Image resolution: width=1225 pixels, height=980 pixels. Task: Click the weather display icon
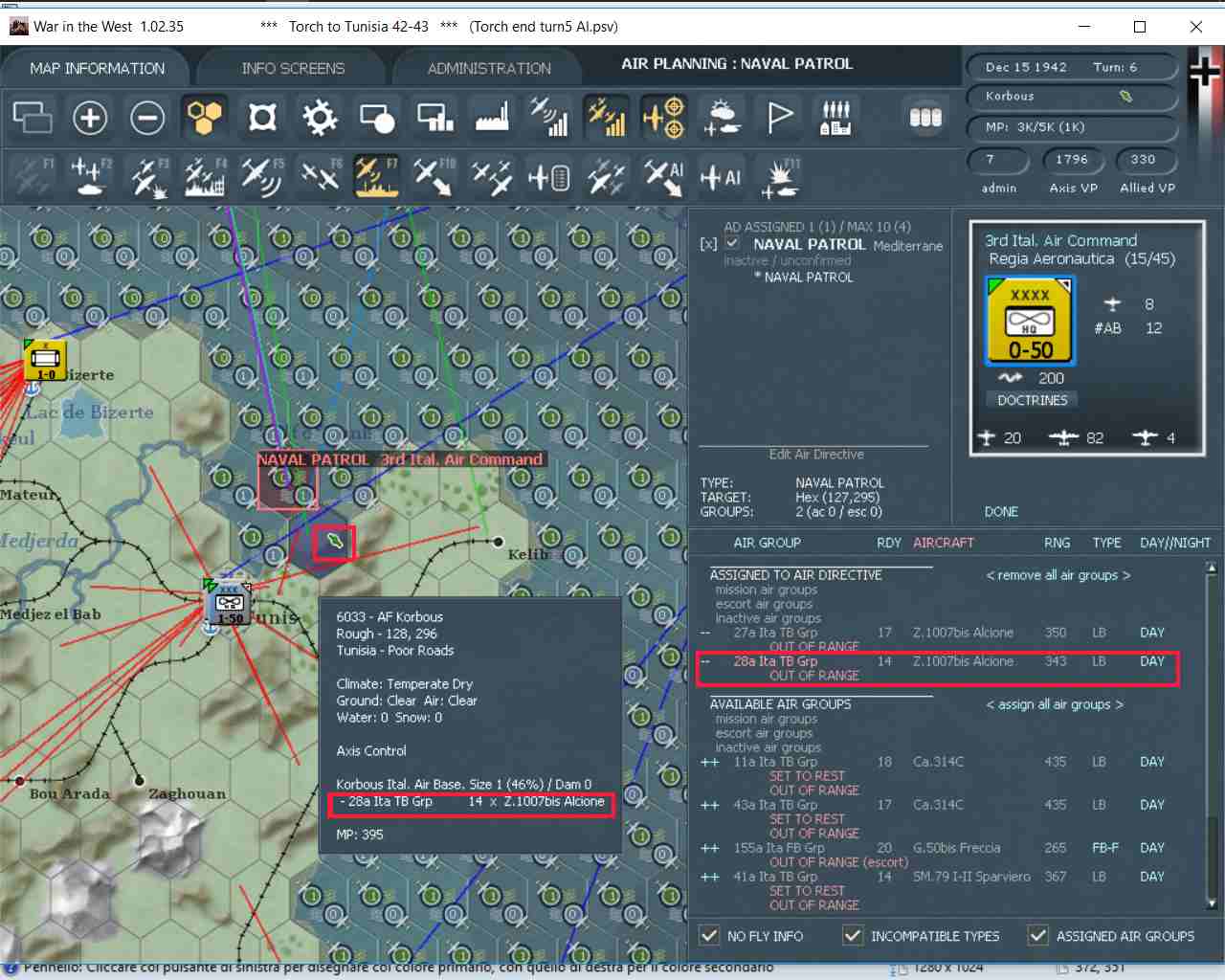(722, 118)
